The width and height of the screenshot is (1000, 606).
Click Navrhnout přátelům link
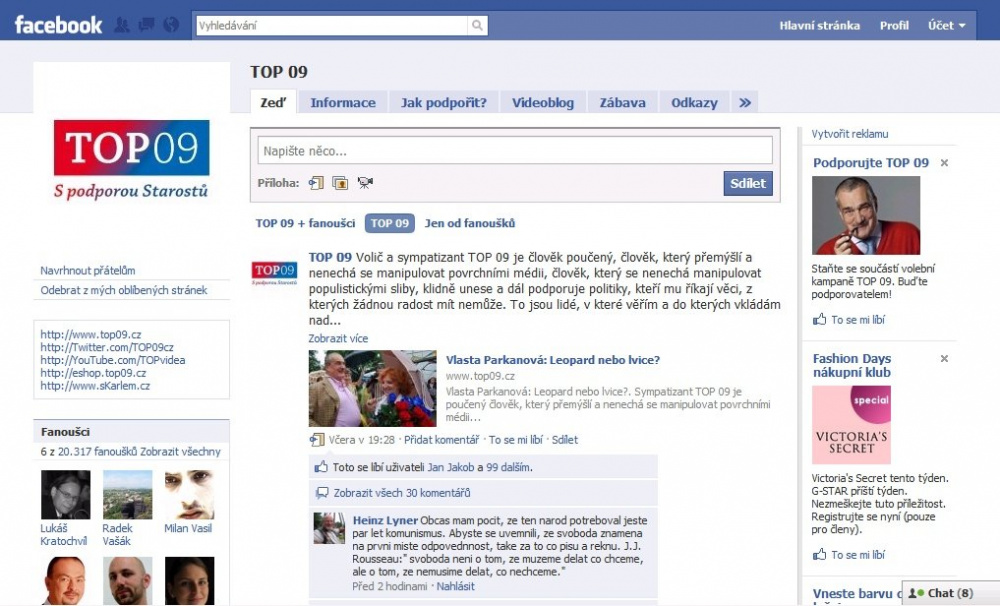[88, 270]
